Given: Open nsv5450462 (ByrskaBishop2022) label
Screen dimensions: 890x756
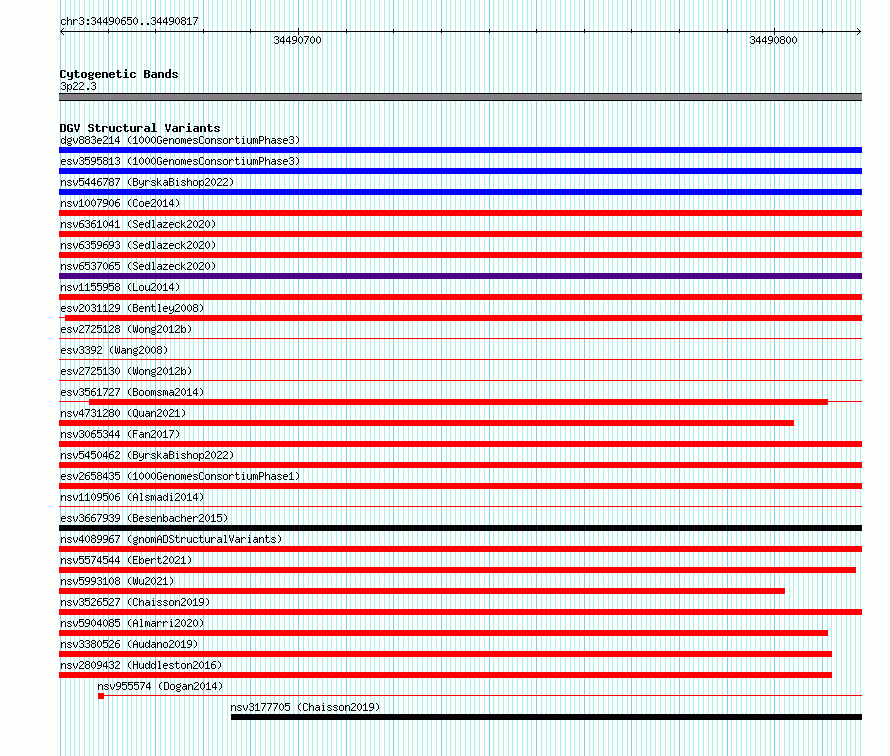Looking at the screenshot, I should [147, 455].
